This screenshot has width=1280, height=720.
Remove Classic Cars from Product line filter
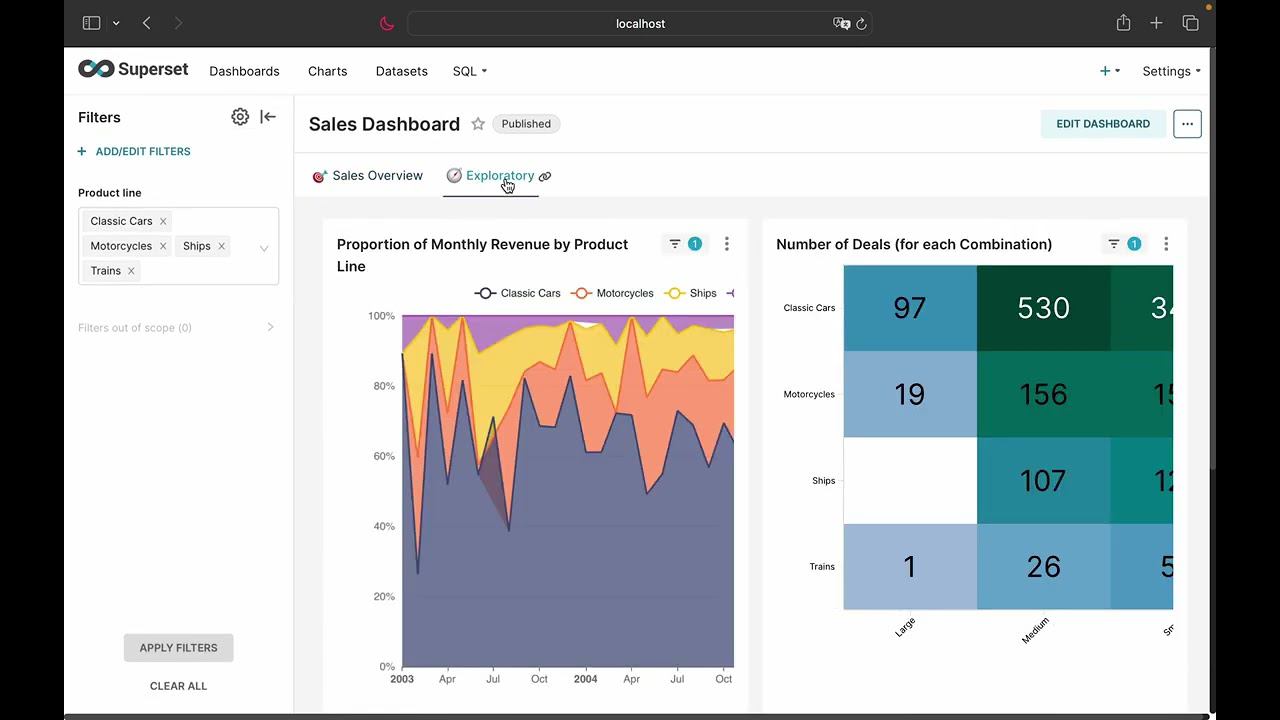pyautogui.click(x=163, y=221)
